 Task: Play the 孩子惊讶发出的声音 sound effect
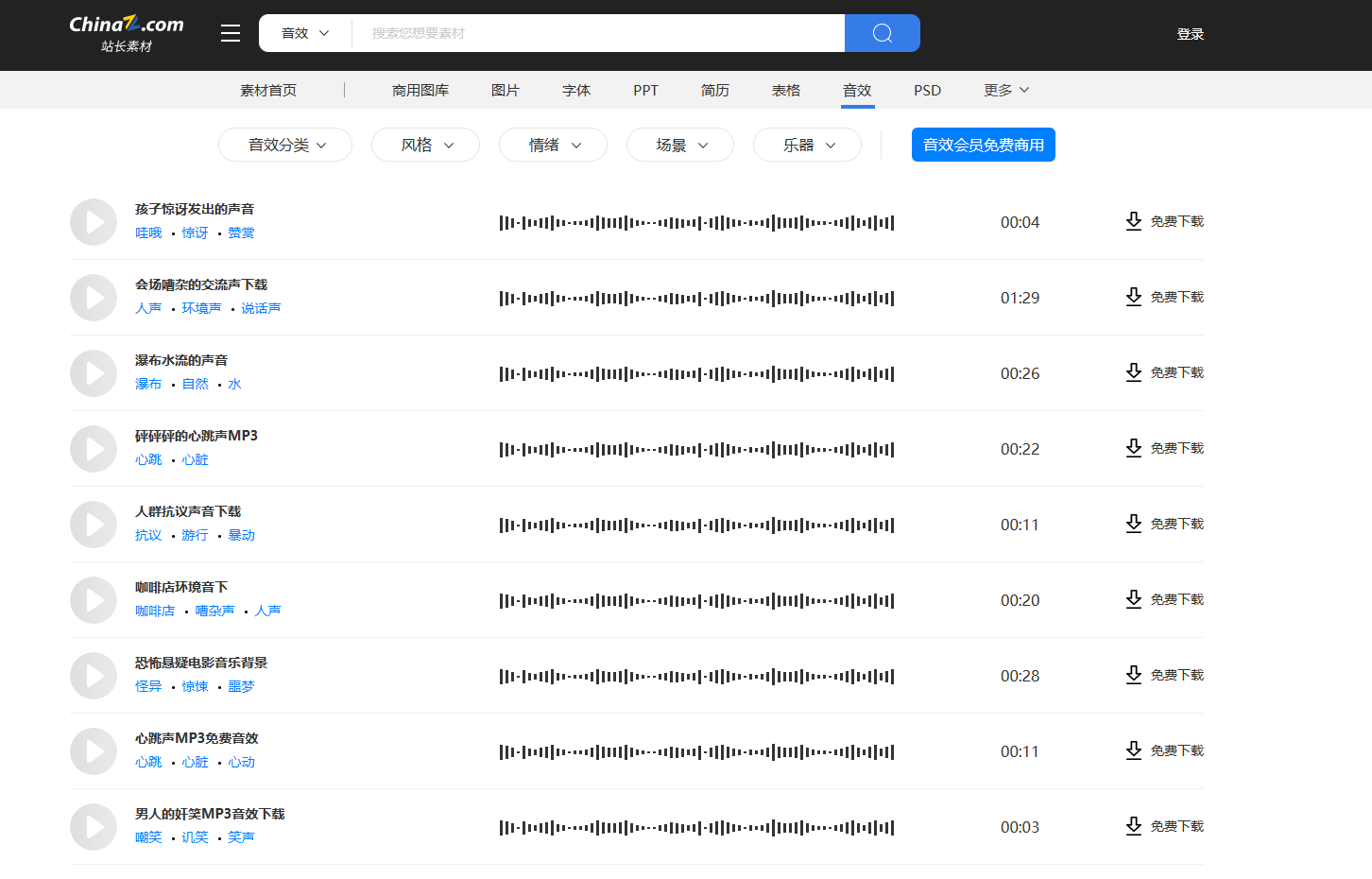click(x=93, y=222)
